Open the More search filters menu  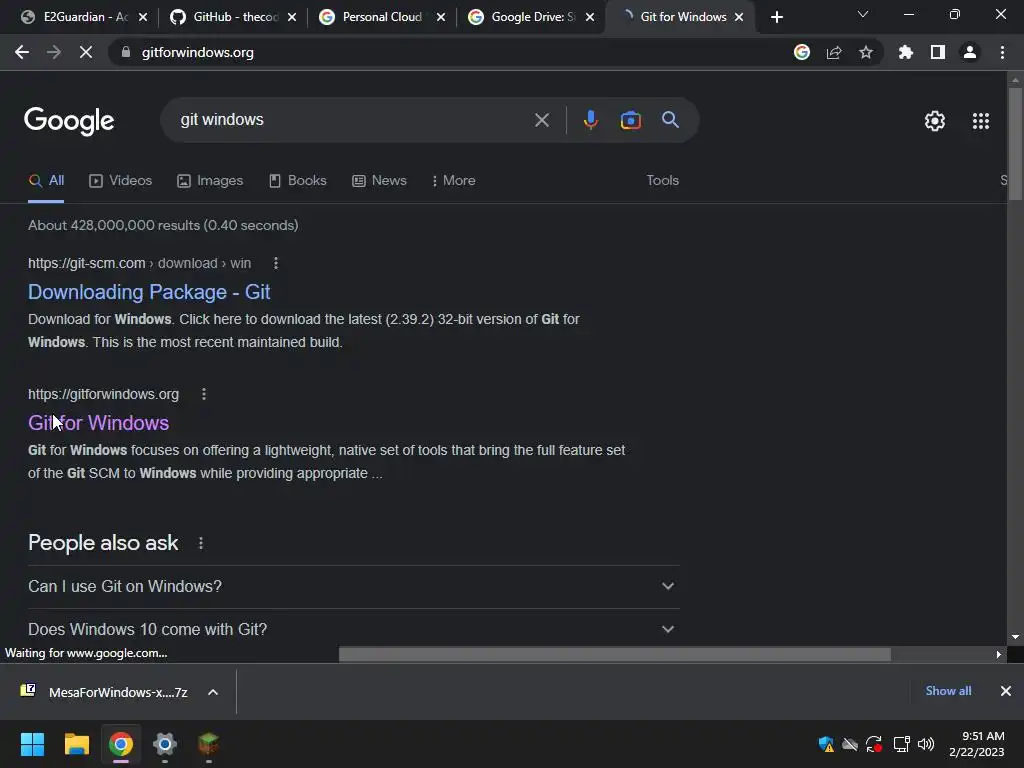(453, 181)
